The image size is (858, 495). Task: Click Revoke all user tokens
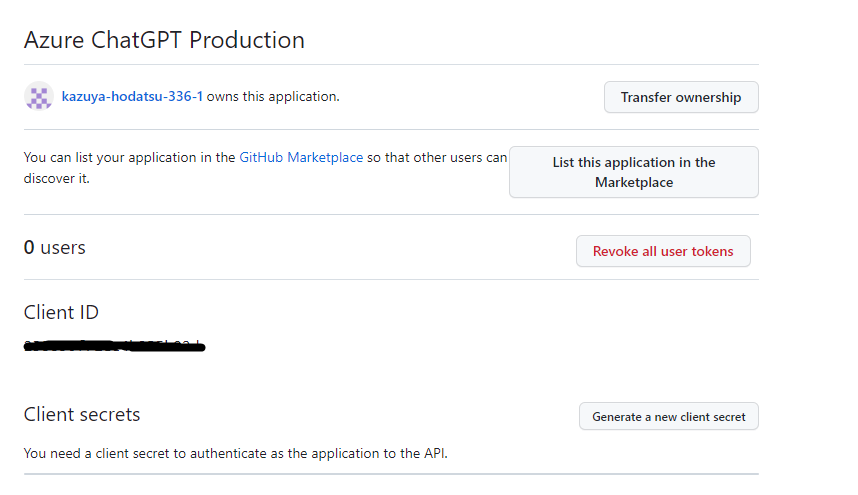[x=663, y=251]
